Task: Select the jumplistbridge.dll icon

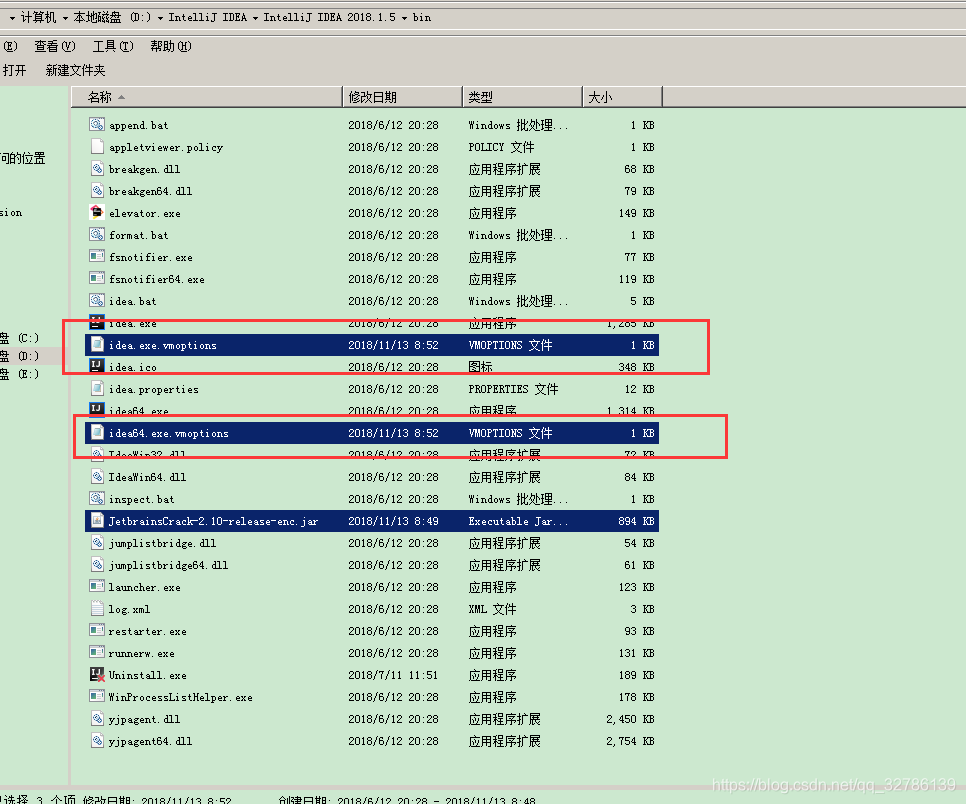Action: (97, 543)
